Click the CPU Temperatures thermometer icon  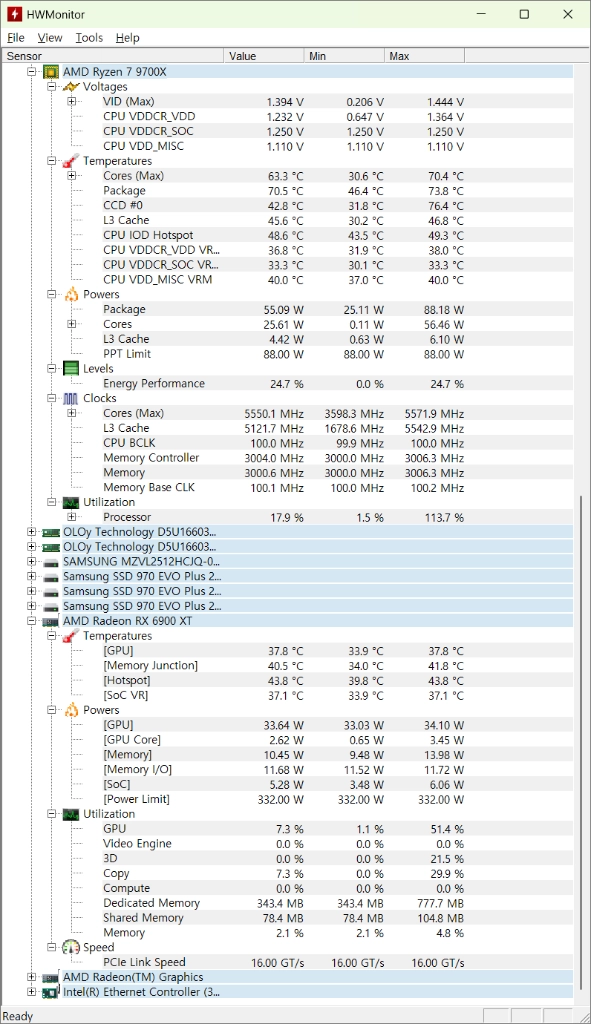click(71, 161)
